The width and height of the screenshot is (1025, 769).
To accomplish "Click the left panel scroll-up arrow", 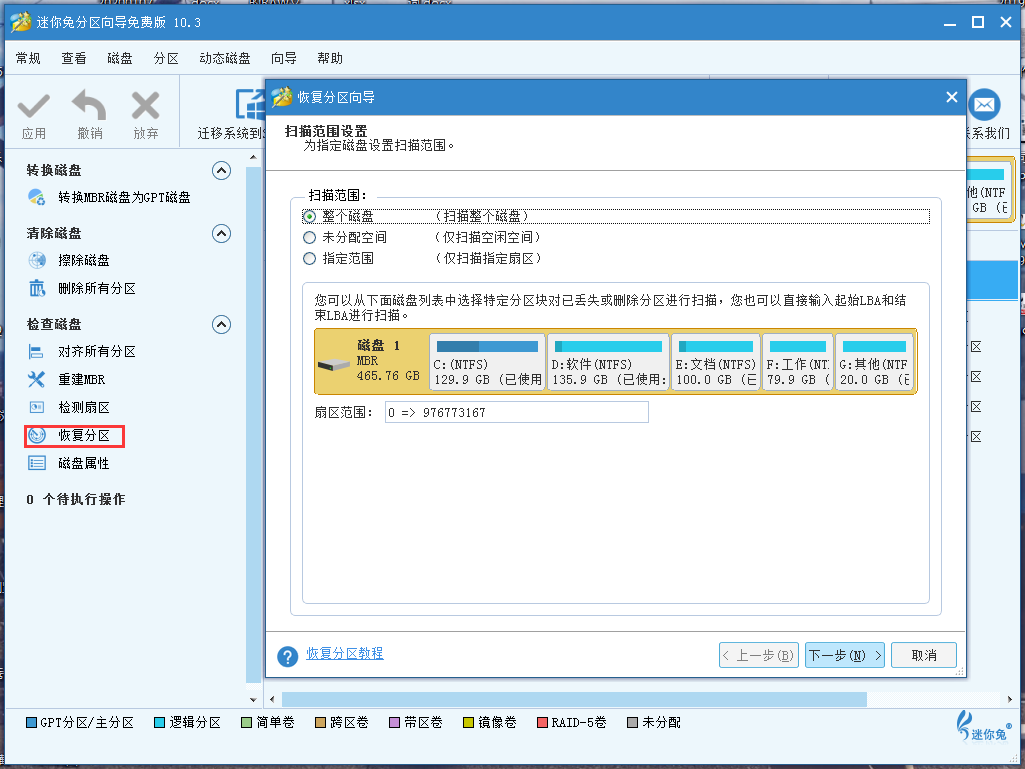I will pyautogui.click(x=254, y=158).
